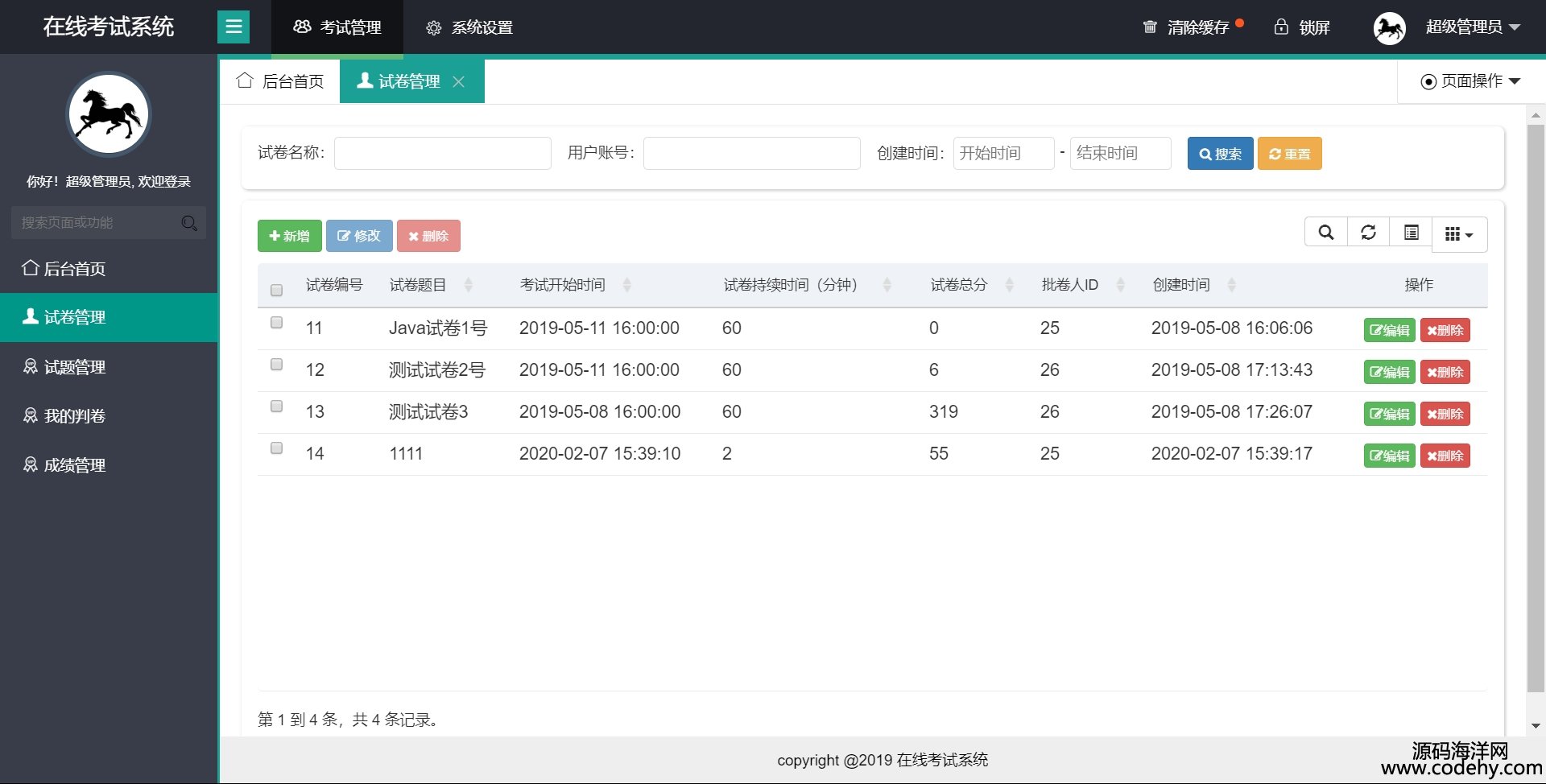Sort by 批卷人ID column arrows
This screenshot has width=1546, height=784.
[1120, 285]
